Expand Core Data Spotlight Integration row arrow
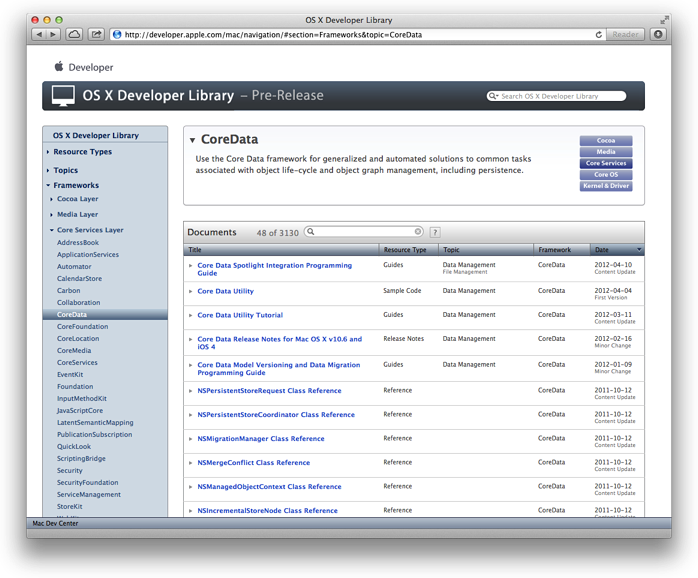The height and width of the screenshot is (578, 698). 191,266
